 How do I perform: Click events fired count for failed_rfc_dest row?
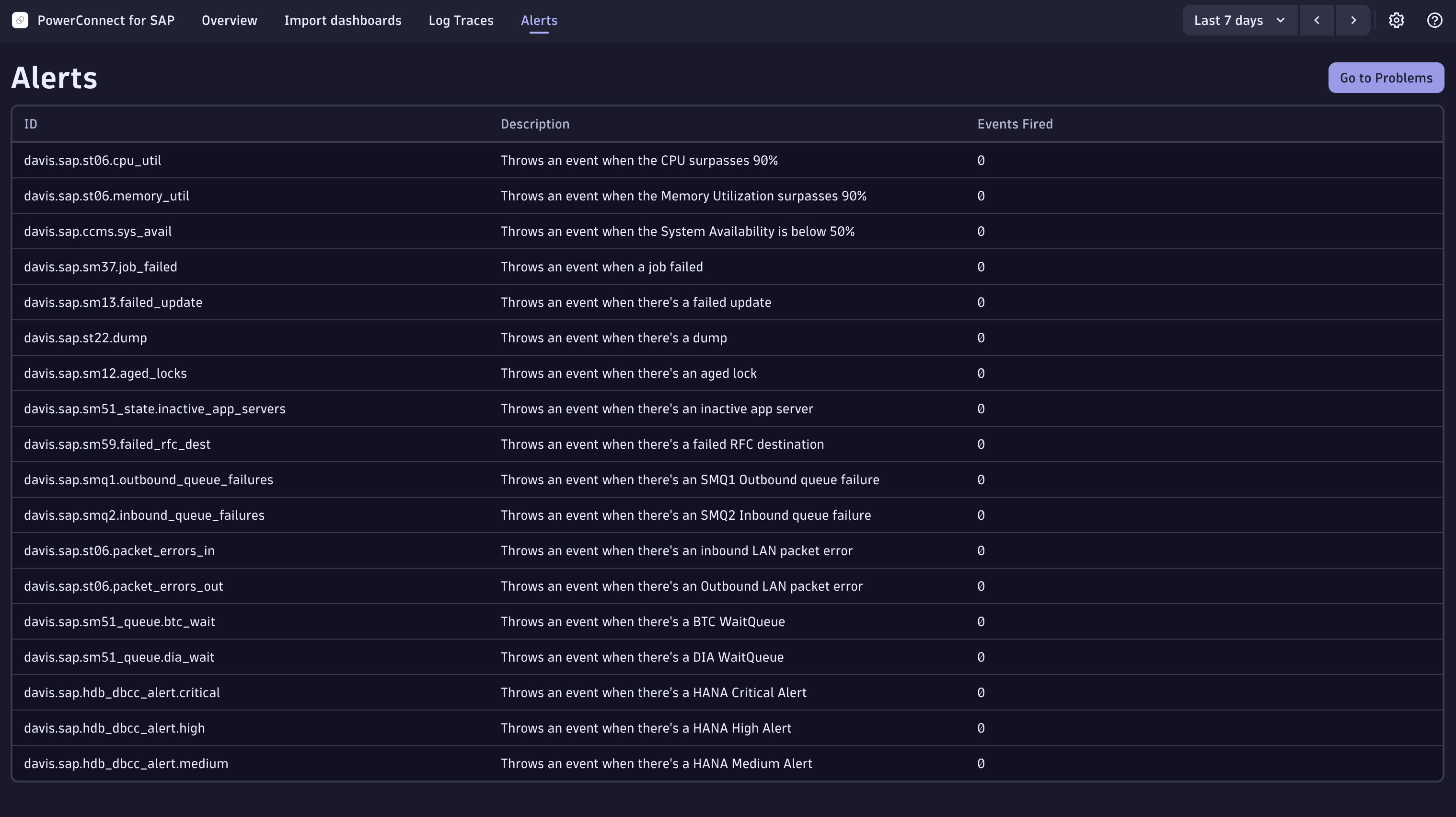point(981,444)
